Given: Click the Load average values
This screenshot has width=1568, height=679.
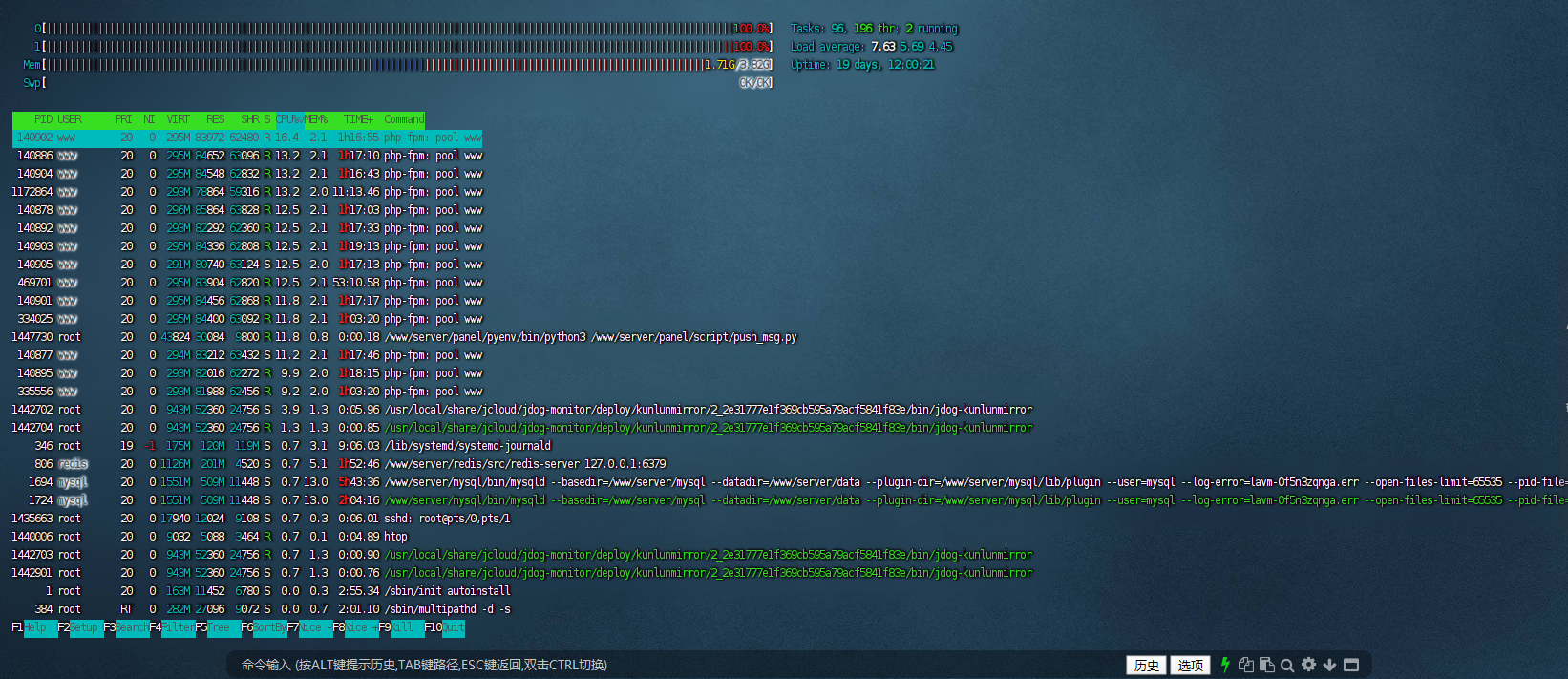Looking at the screenshot, I should pos(911,47).
